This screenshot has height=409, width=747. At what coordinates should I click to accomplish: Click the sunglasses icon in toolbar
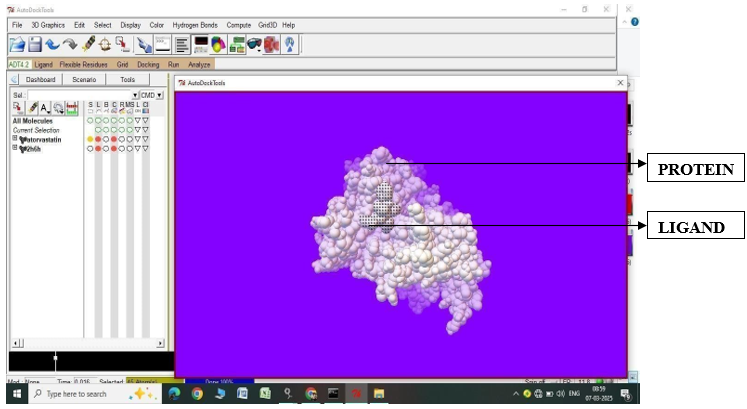[252, 44]
